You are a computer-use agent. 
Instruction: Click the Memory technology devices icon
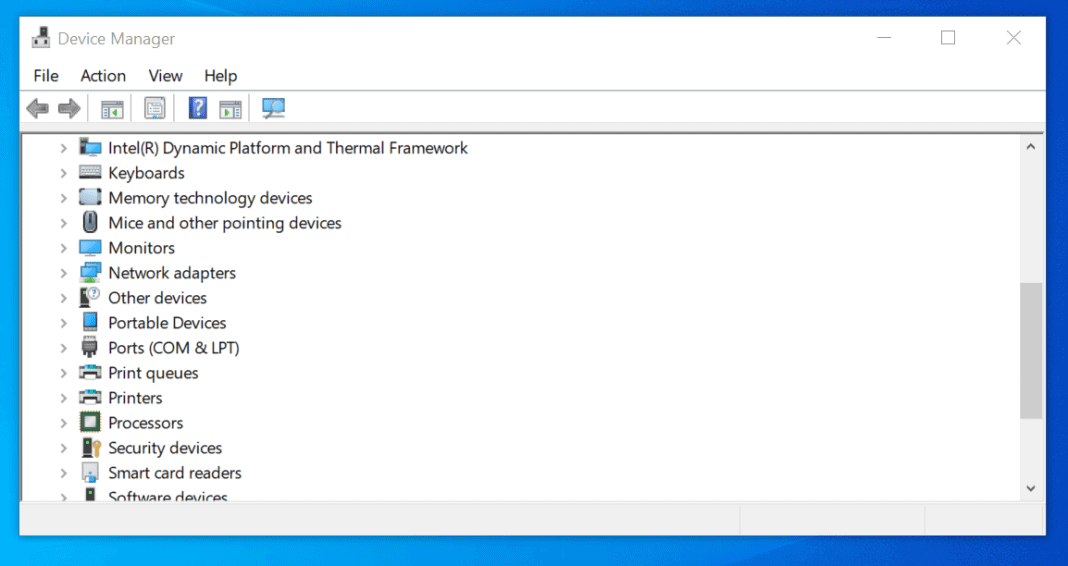point(90,198)
